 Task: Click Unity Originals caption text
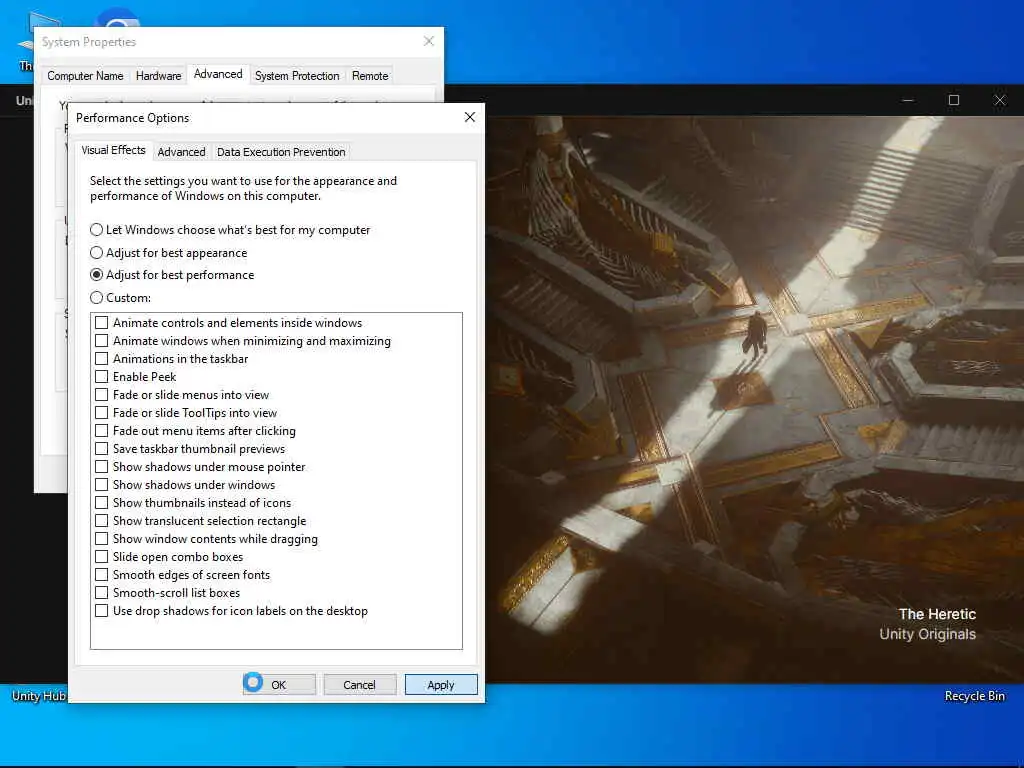[927, 634]
